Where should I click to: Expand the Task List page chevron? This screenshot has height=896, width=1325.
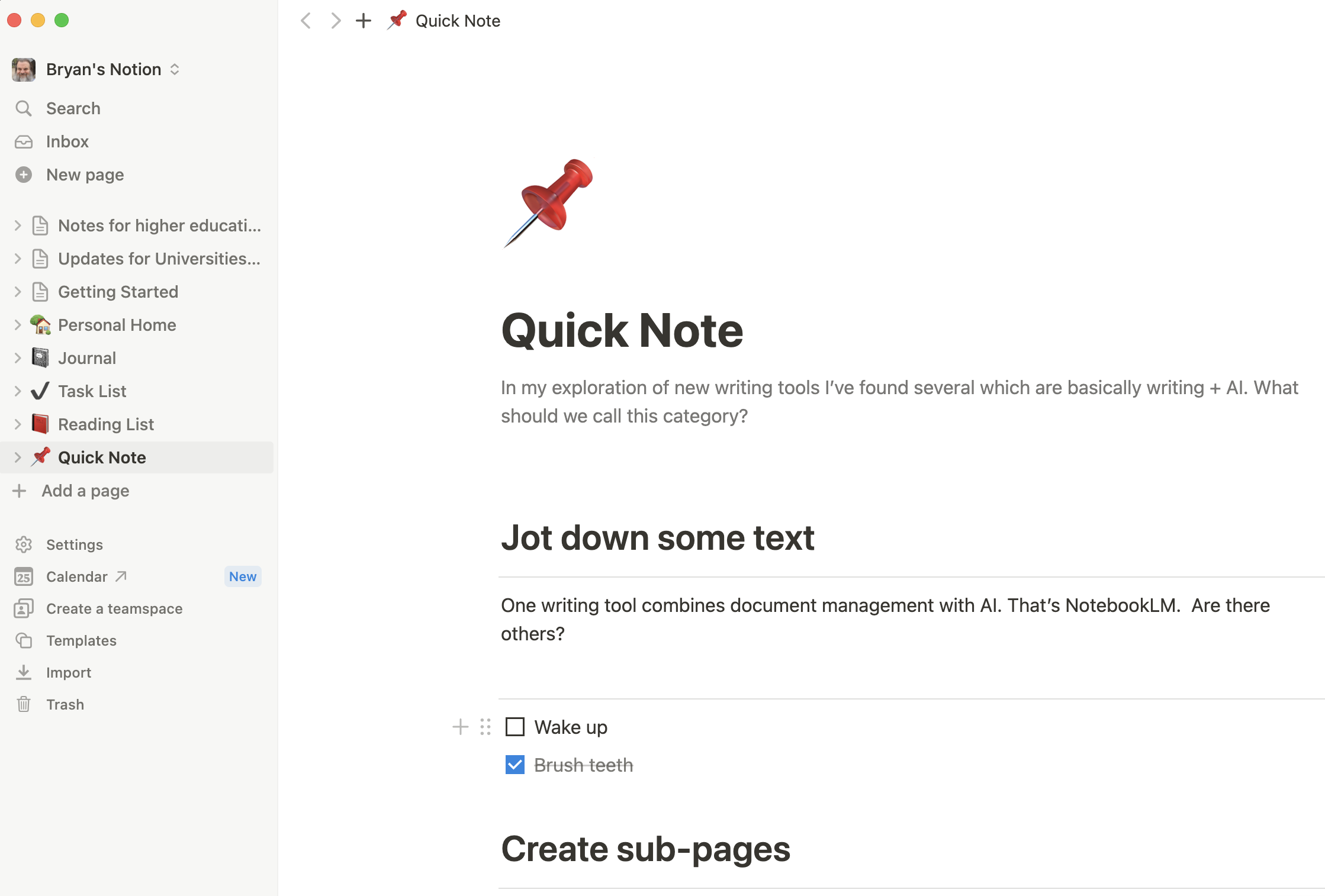[x=18, y=391]
